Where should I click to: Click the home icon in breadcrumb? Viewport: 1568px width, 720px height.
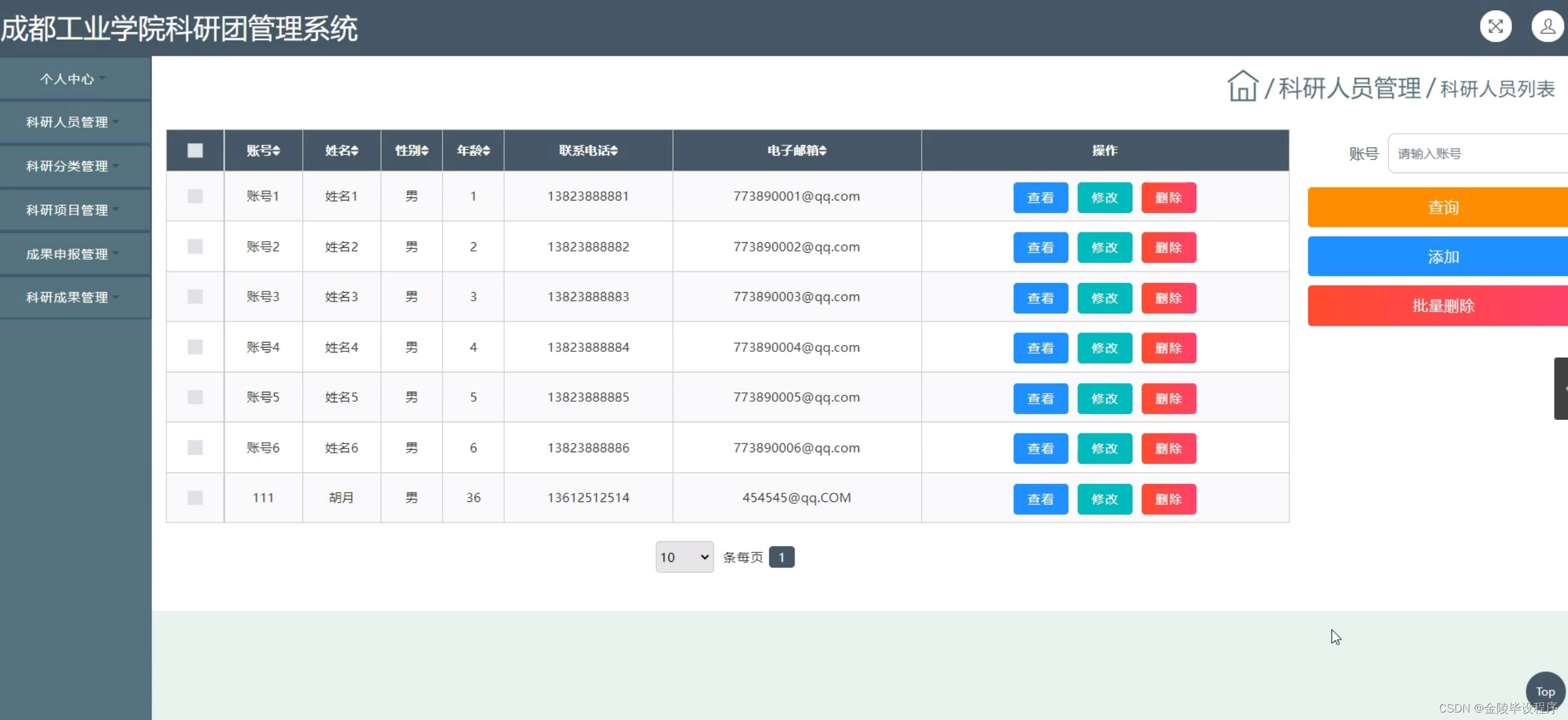[x=1242, y=87]
